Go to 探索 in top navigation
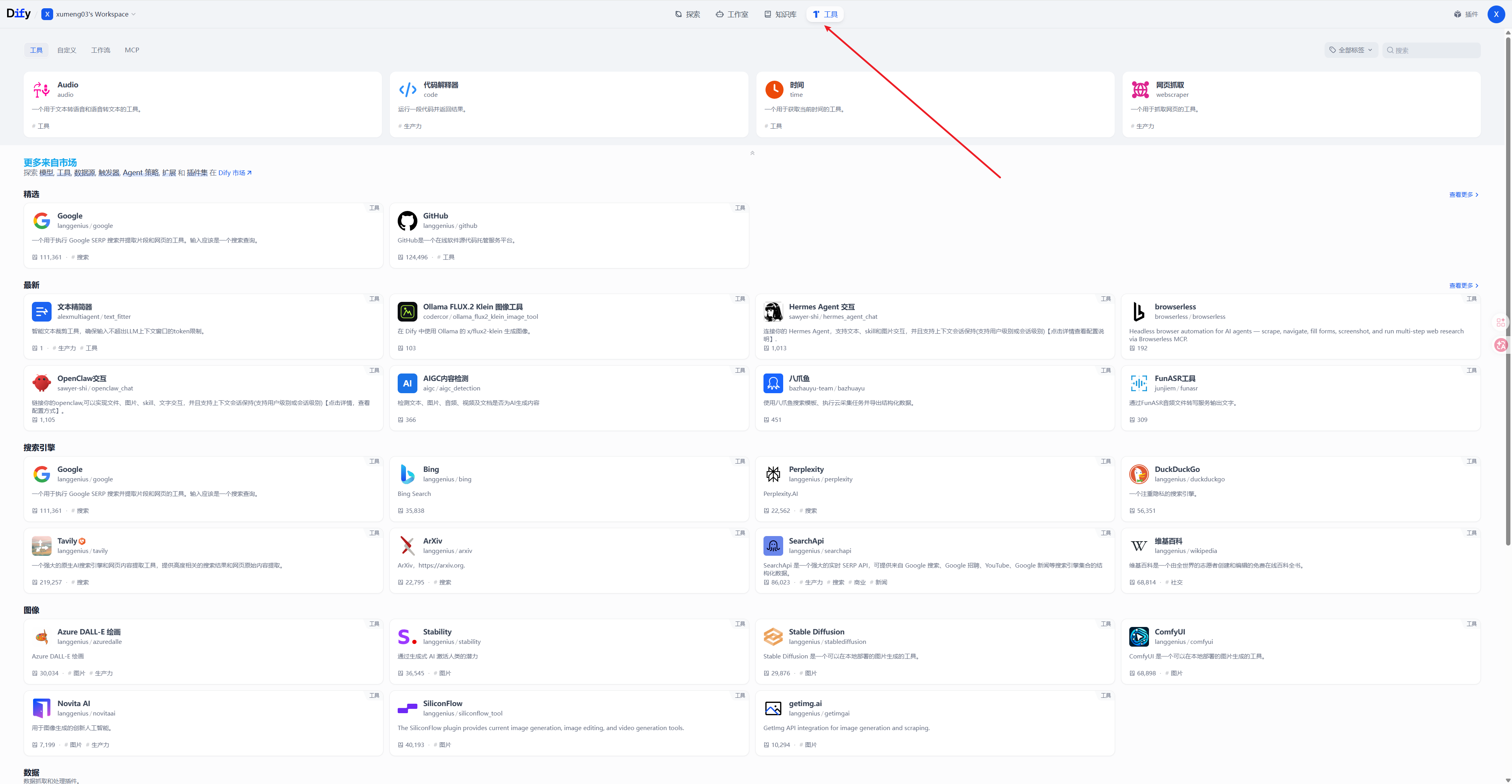This screenshot has width=1512, height=784. tap(687, 14)
